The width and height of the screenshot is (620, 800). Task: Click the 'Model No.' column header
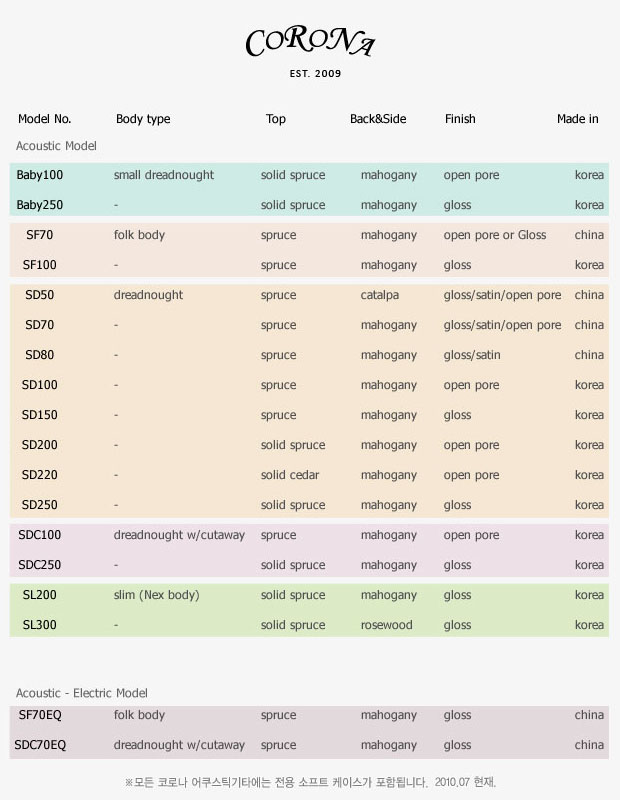pos(44,119)
